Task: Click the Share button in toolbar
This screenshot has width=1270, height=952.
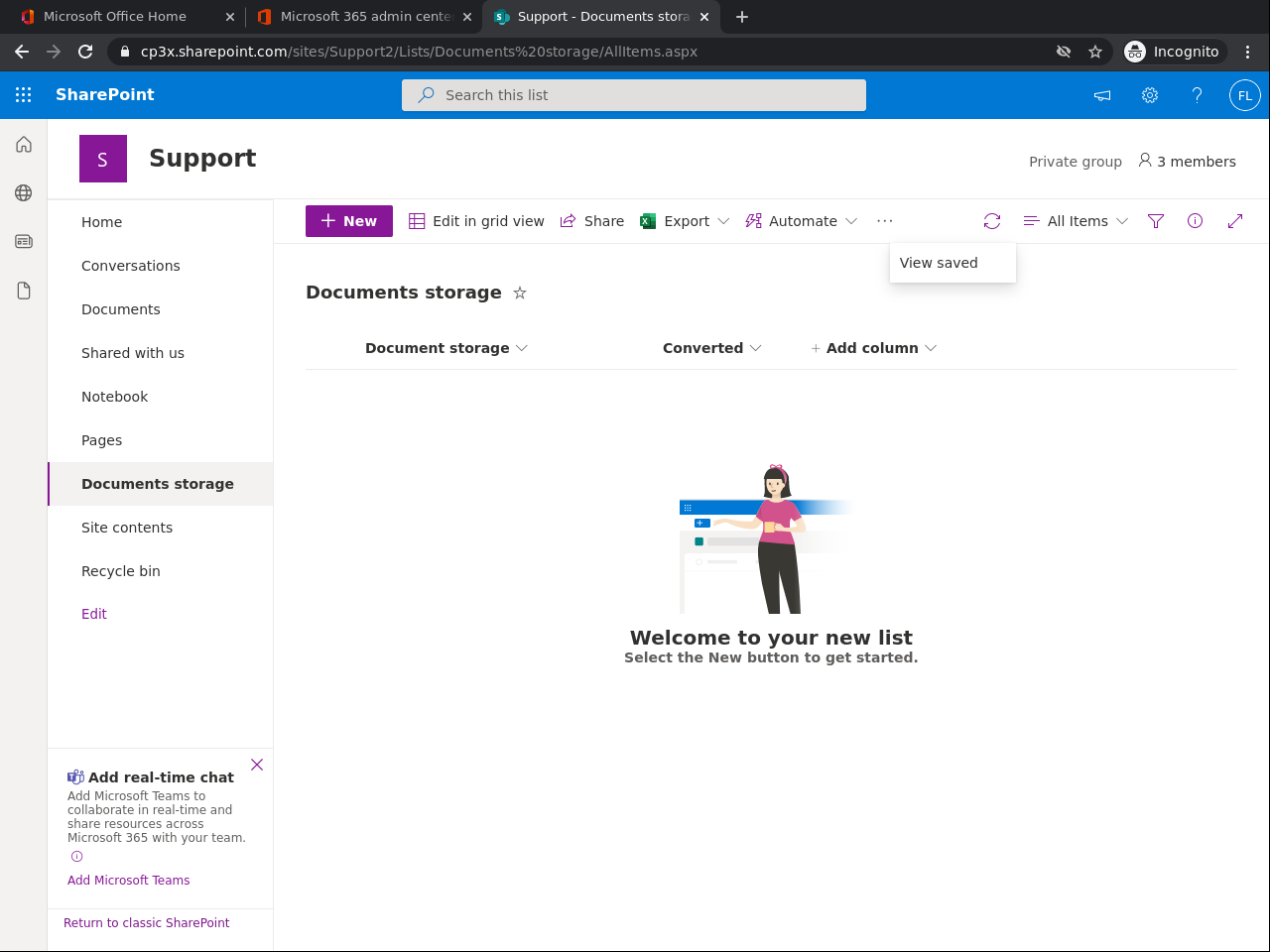Action: point(592,221)
